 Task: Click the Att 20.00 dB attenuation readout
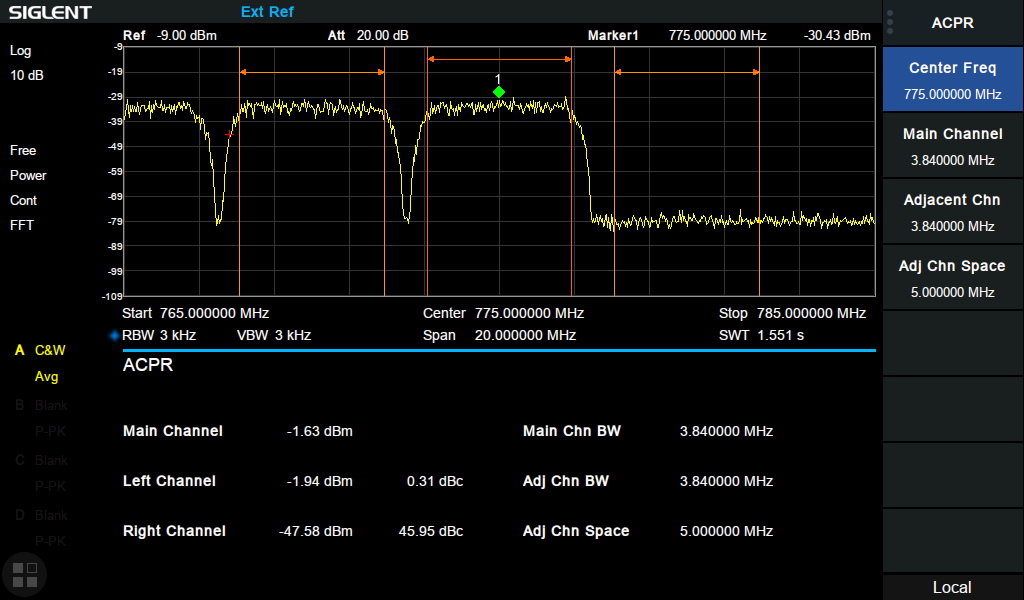(x=368, y=36)
